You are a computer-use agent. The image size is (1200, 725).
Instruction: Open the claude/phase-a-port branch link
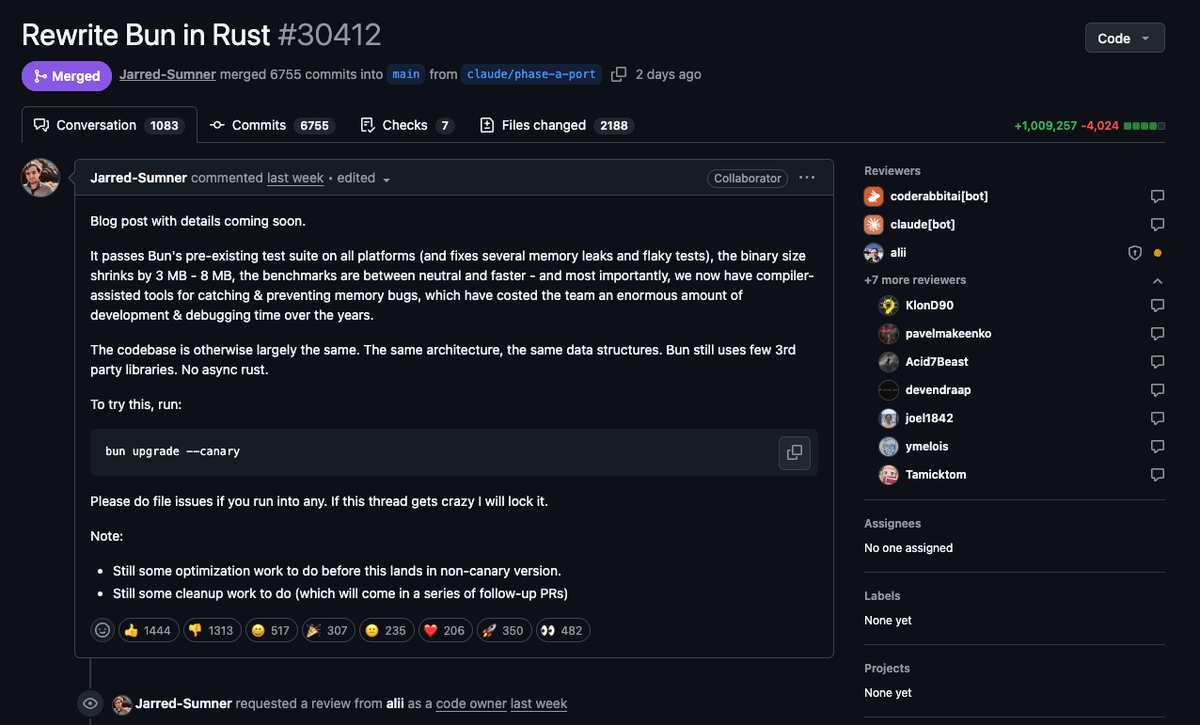point(532,74)
